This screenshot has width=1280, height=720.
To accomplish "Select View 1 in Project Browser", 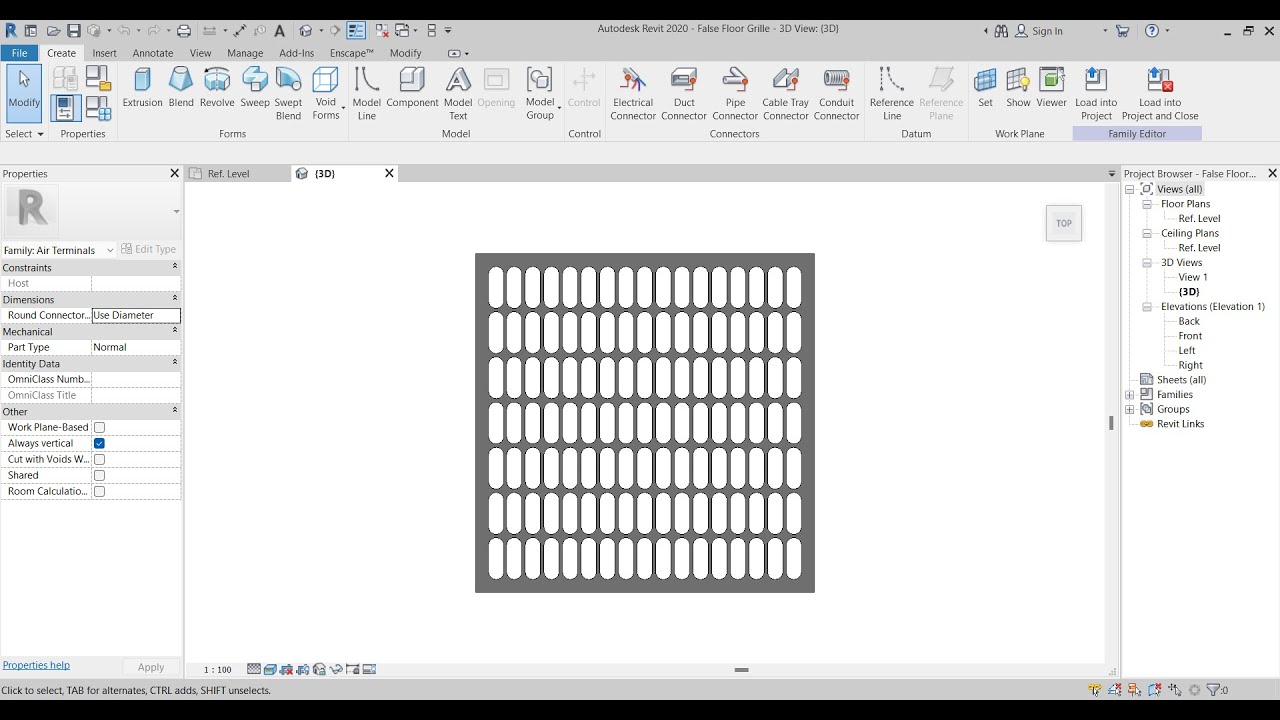I will [x=1193, y=277].
